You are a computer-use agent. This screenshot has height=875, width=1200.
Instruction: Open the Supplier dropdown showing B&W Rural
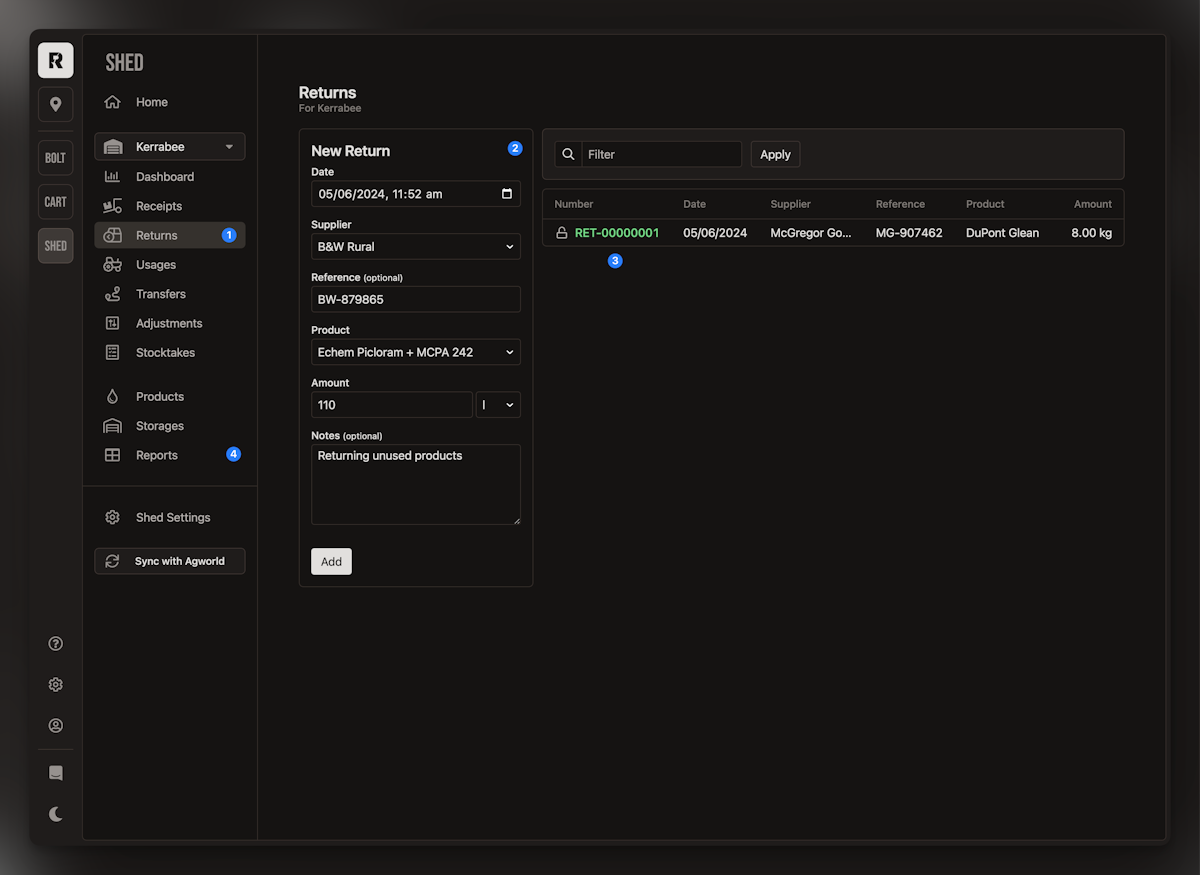416,246
